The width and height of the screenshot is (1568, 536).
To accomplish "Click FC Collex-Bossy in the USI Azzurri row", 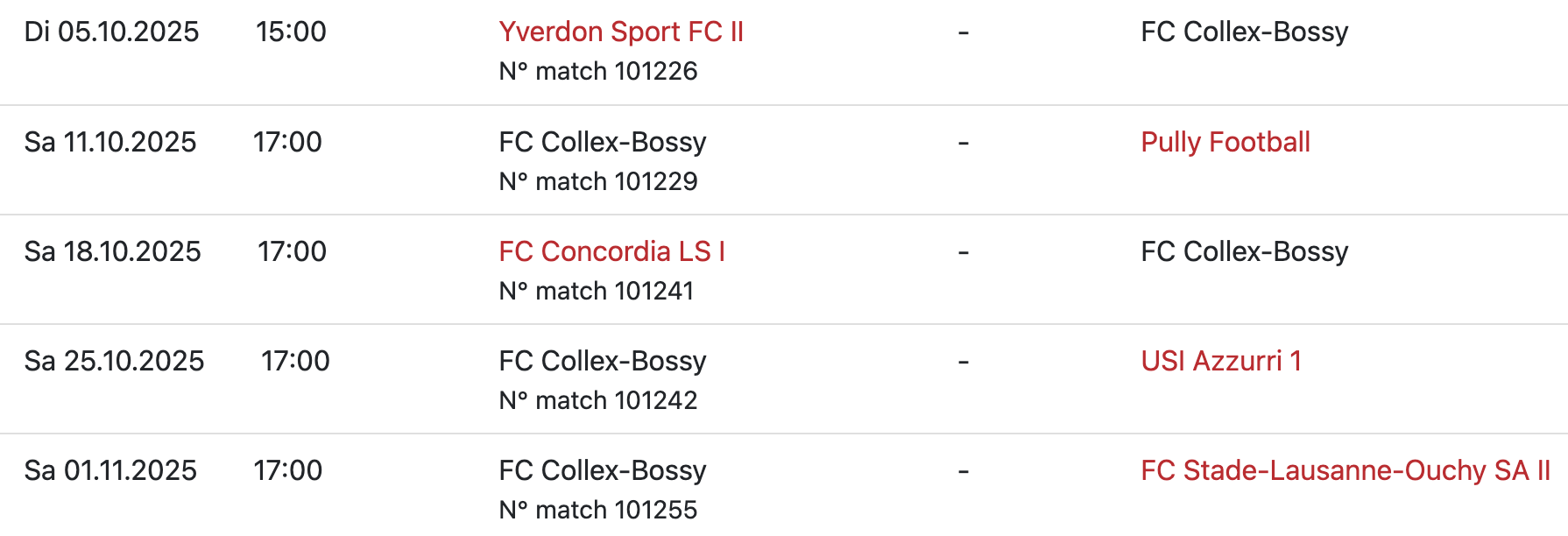I will [x=602, y=361].
